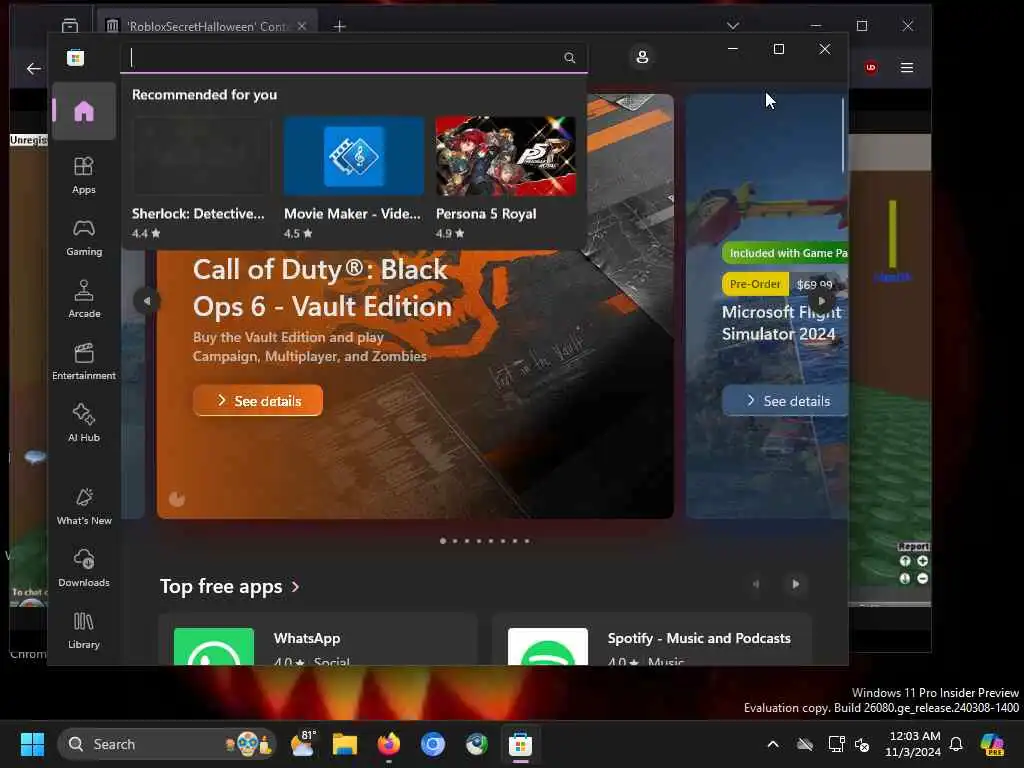Open File Explorer from taskbar
The image size is (1024, 768).
click(345, 744)
